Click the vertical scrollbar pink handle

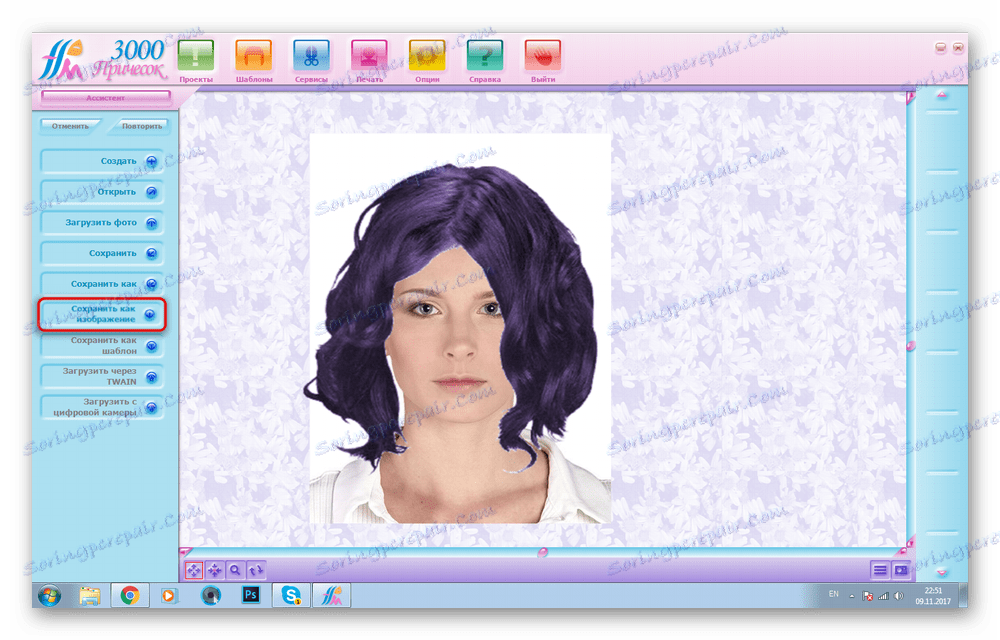tap(911, 345)
